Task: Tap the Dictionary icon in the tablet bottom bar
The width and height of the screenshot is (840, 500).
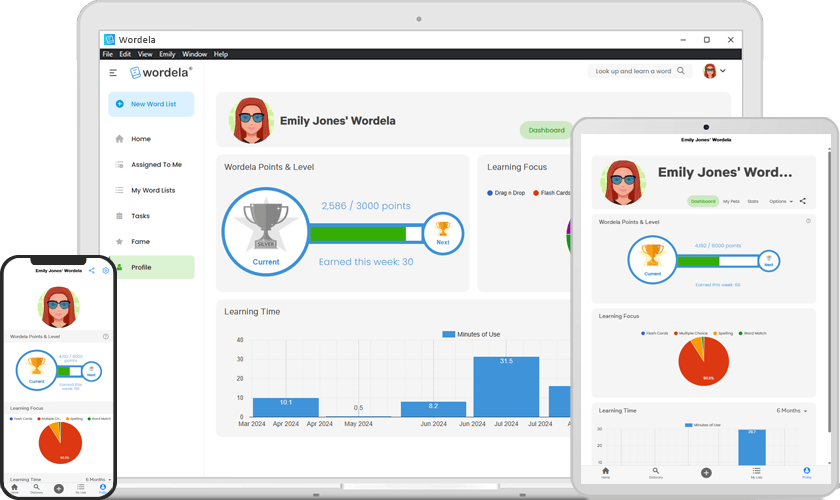Action: click(656, 473)
